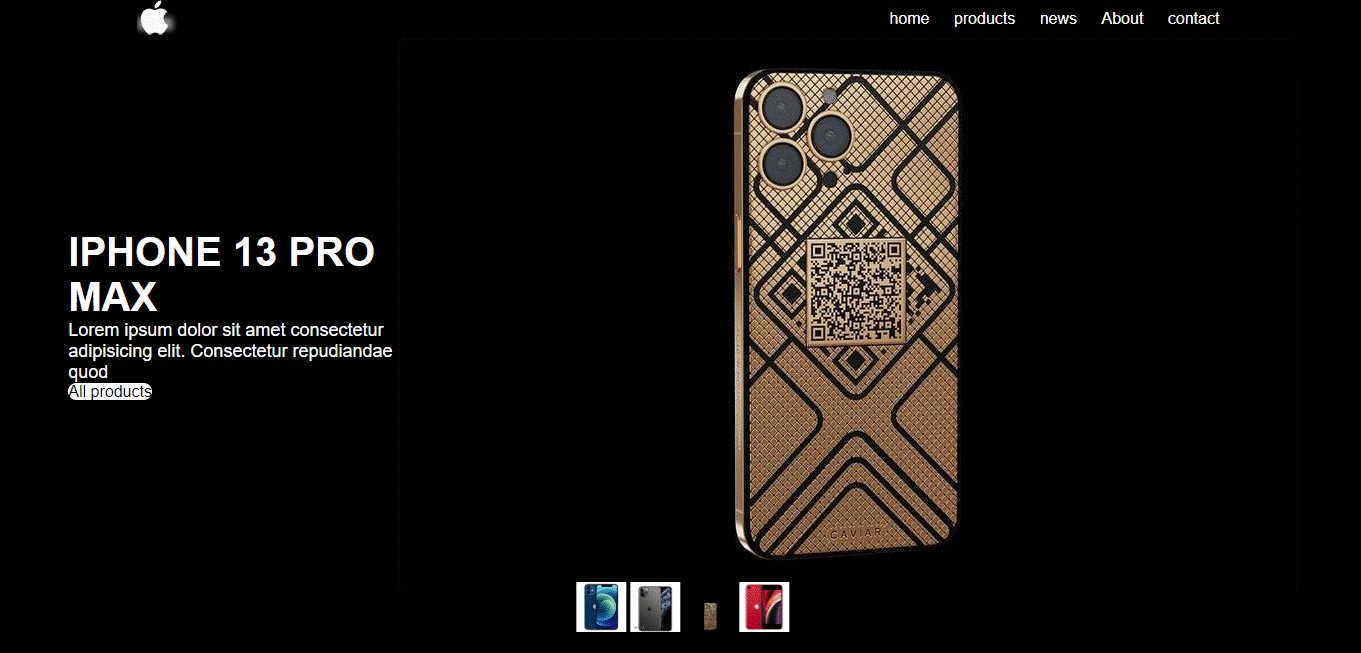Click the gold side frame of the phone
Screen dimensions: 1361x653
pyautogui.click(x=739, y=310)
